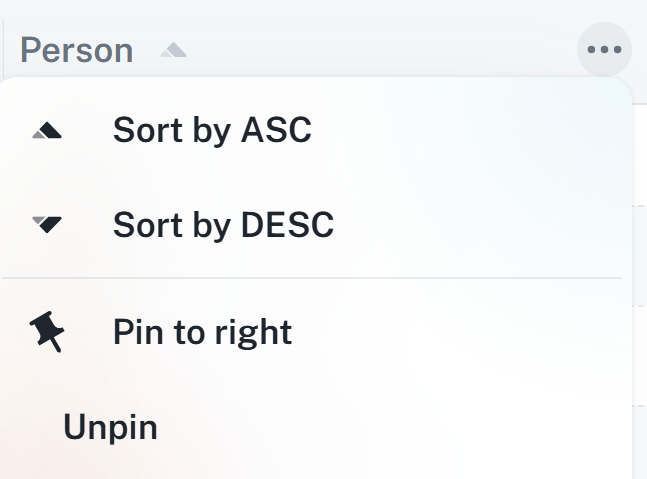Viewport: 647px width, 479px height.
Task: Toggle Person sort using the header triangle
Action: click(x=174, y=50)
